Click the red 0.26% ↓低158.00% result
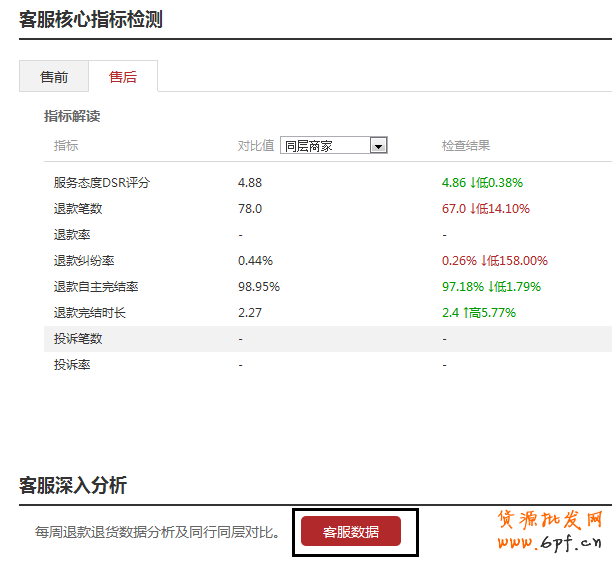 [x=494, y=261]
